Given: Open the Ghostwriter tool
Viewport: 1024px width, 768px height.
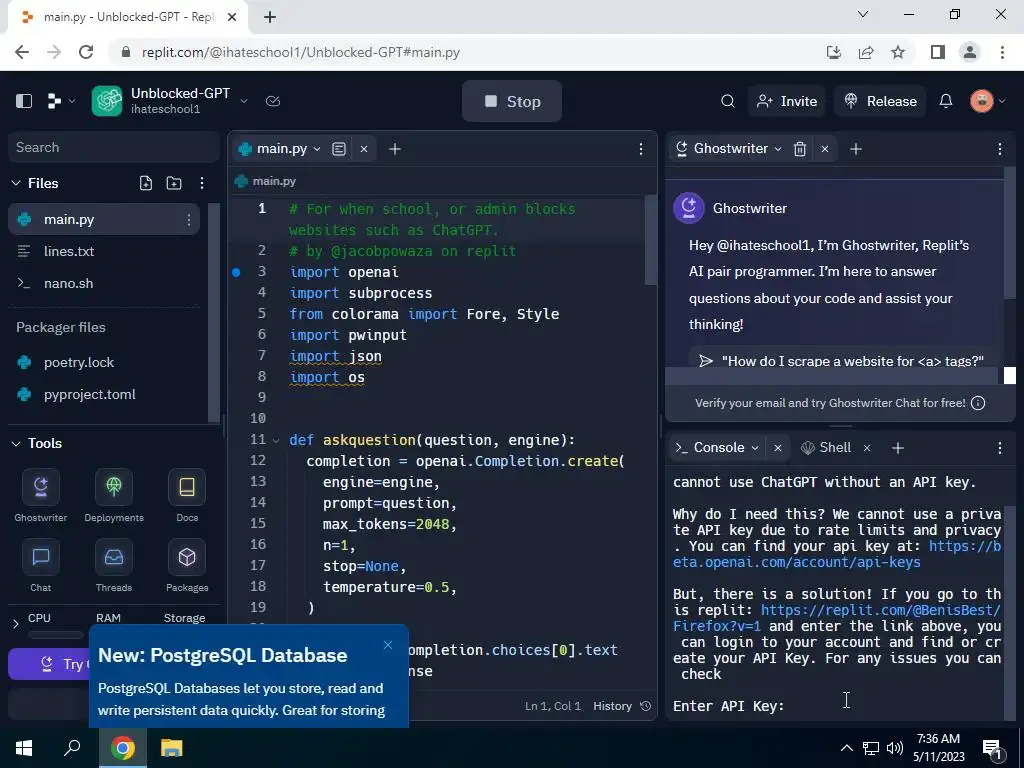Looking at the screenshot, I should coord(40,496).
